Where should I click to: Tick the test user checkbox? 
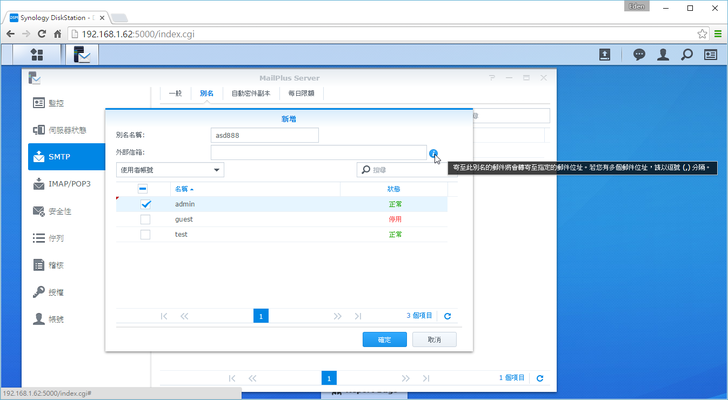[145, 234]
